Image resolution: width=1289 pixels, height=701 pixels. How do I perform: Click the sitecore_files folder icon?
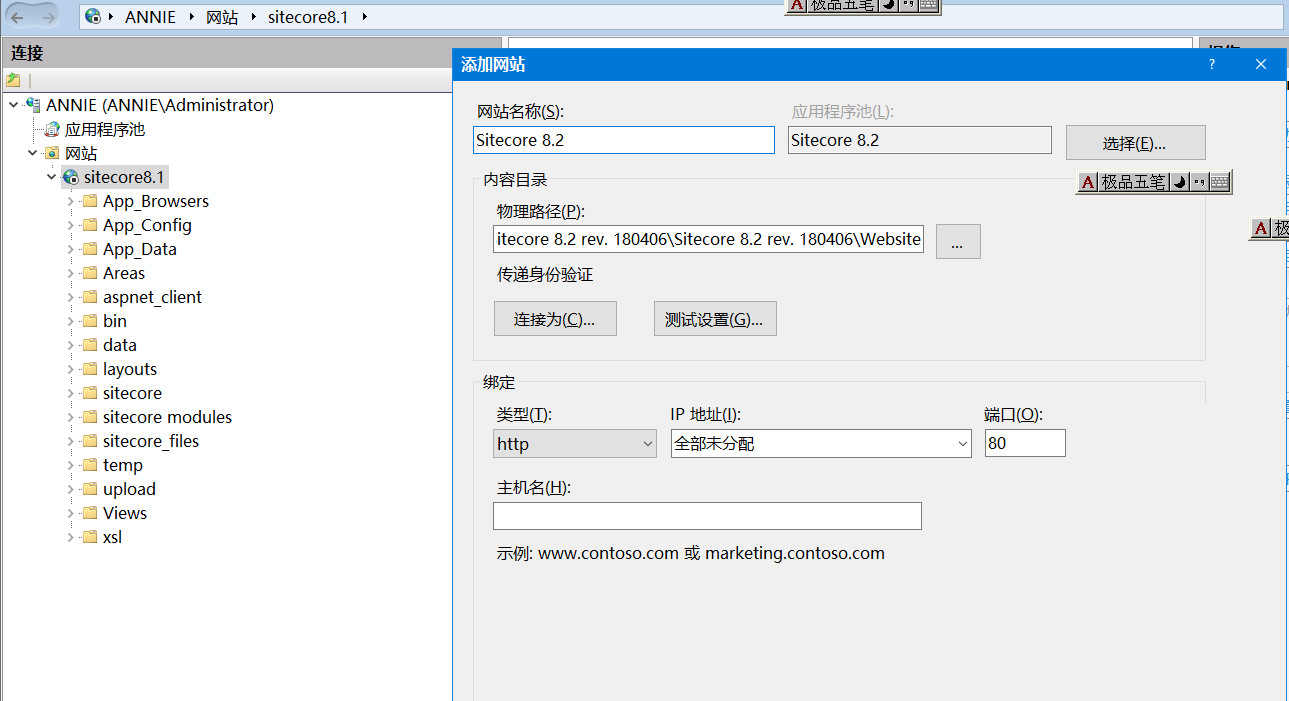(x=90, y=441)
